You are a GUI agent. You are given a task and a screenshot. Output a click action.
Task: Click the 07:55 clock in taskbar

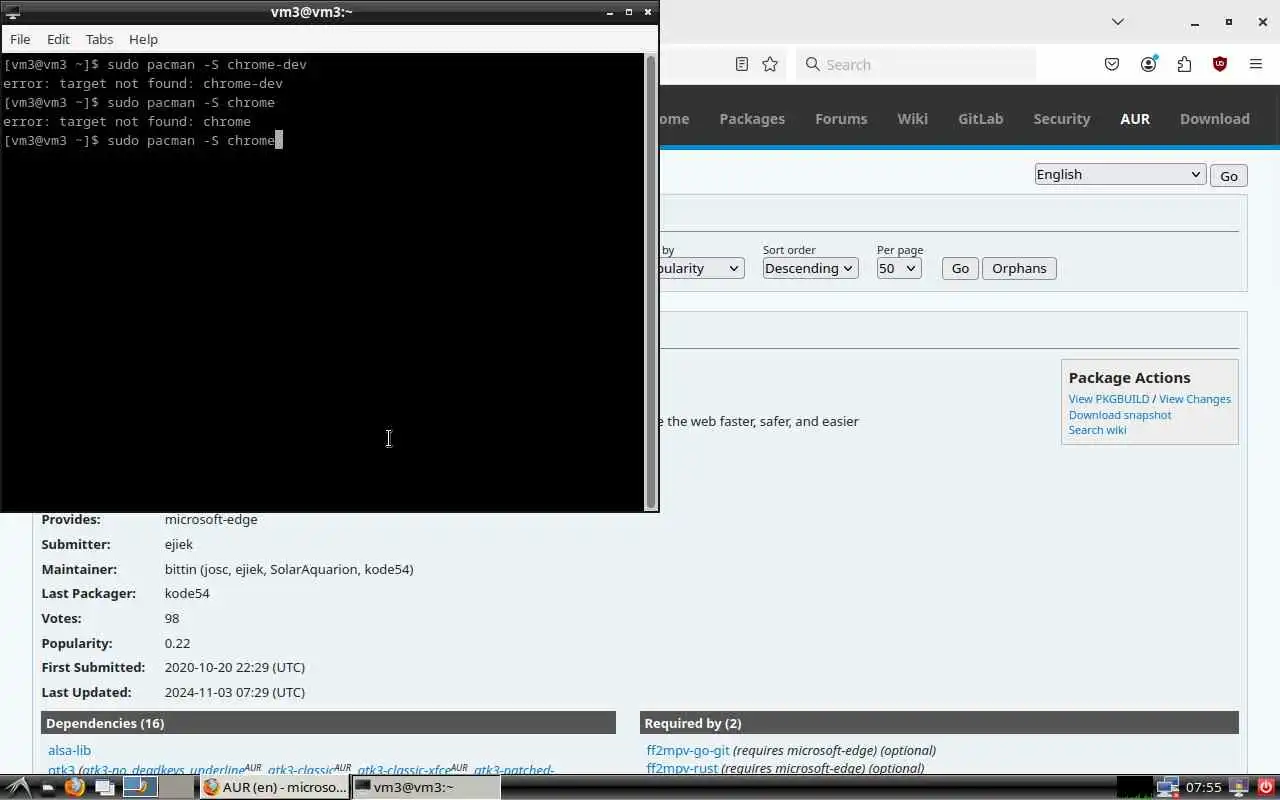pos(1203,787)
